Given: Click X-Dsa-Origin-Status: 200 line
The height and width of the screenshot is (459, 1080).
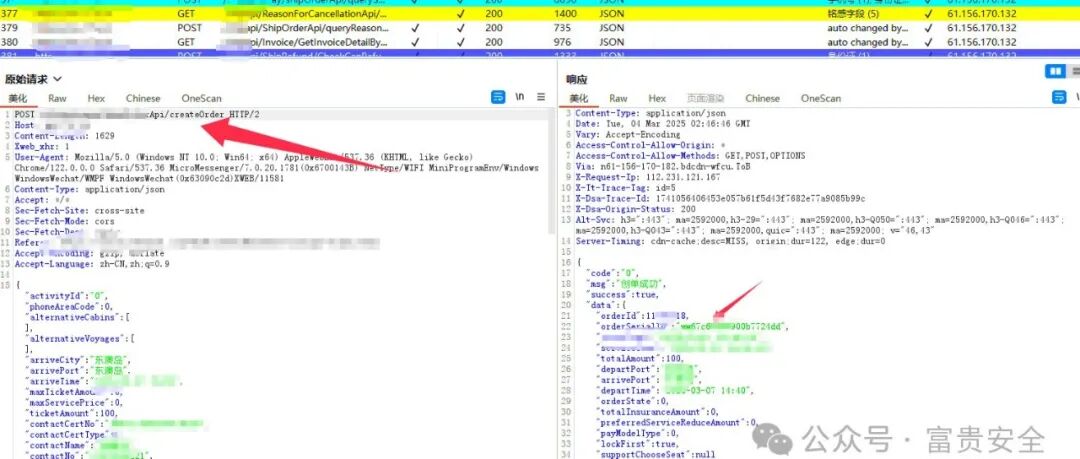Looking at the screenshot, I should [x=636, y=210].
